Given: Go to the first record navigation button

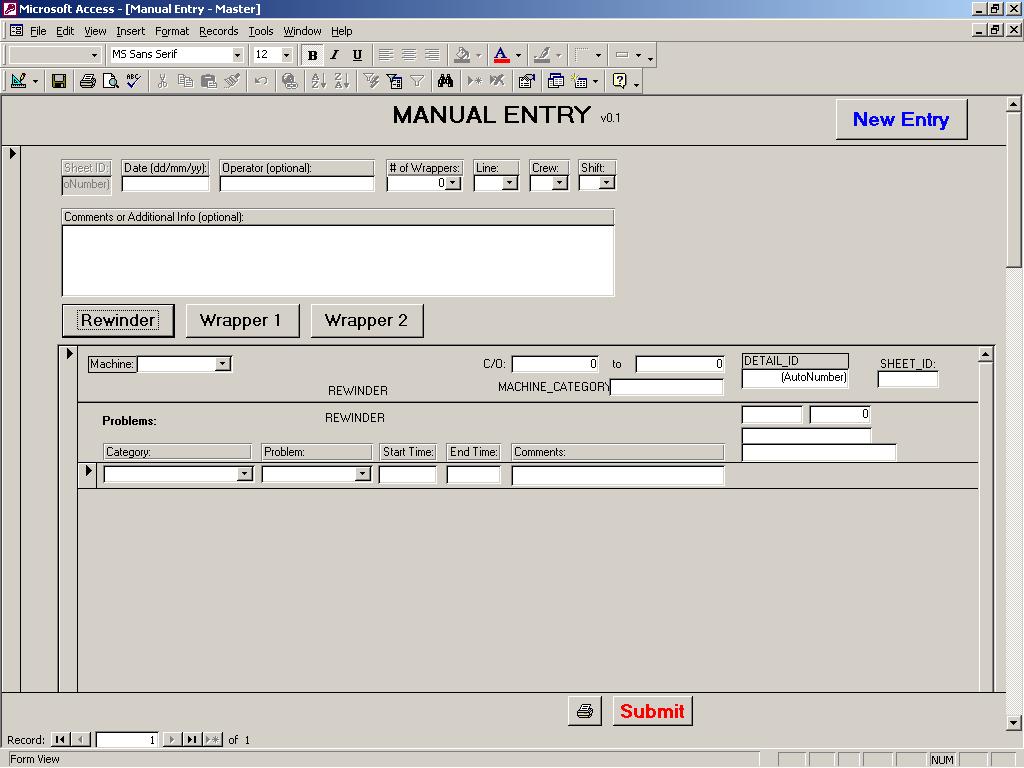Looking at the screenshot, I should 59,739.
